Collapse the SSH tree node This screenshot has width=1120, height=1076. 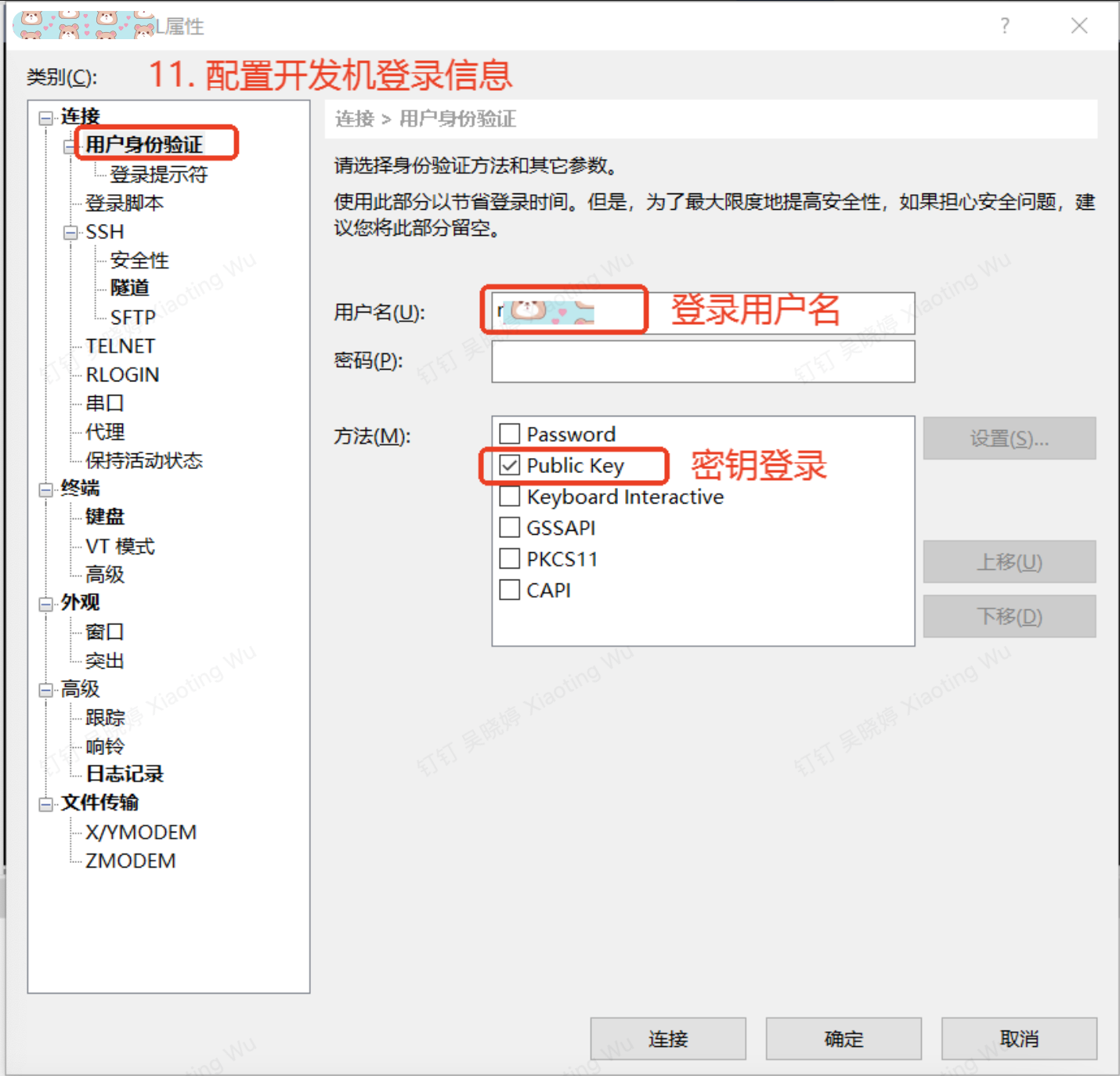pos(71,233)
